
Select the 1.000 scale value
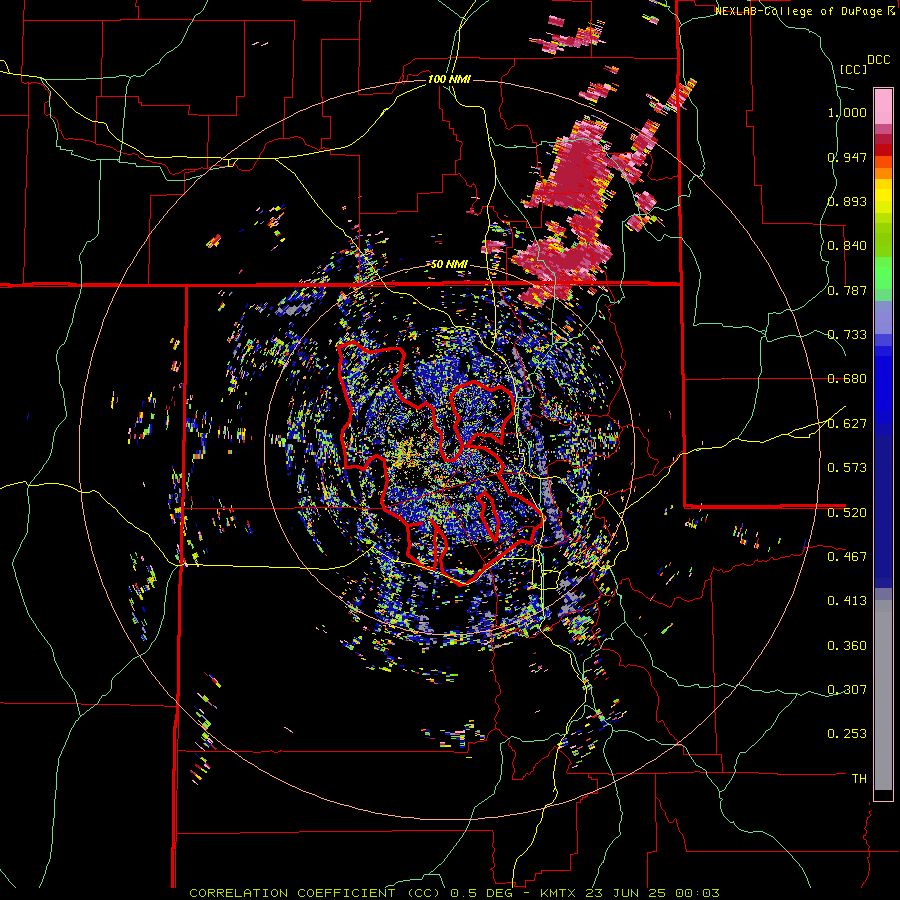point(847,112)
